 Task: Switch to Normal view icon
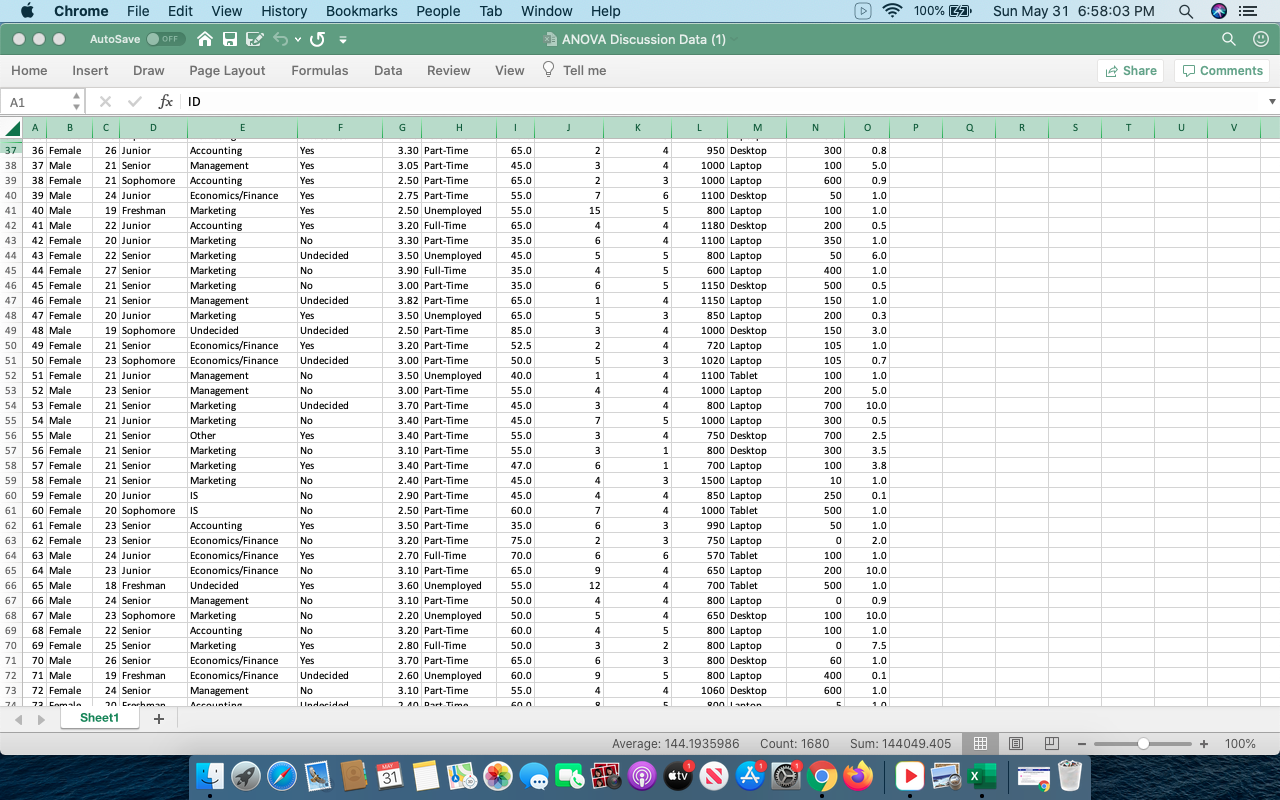(981, 744)
